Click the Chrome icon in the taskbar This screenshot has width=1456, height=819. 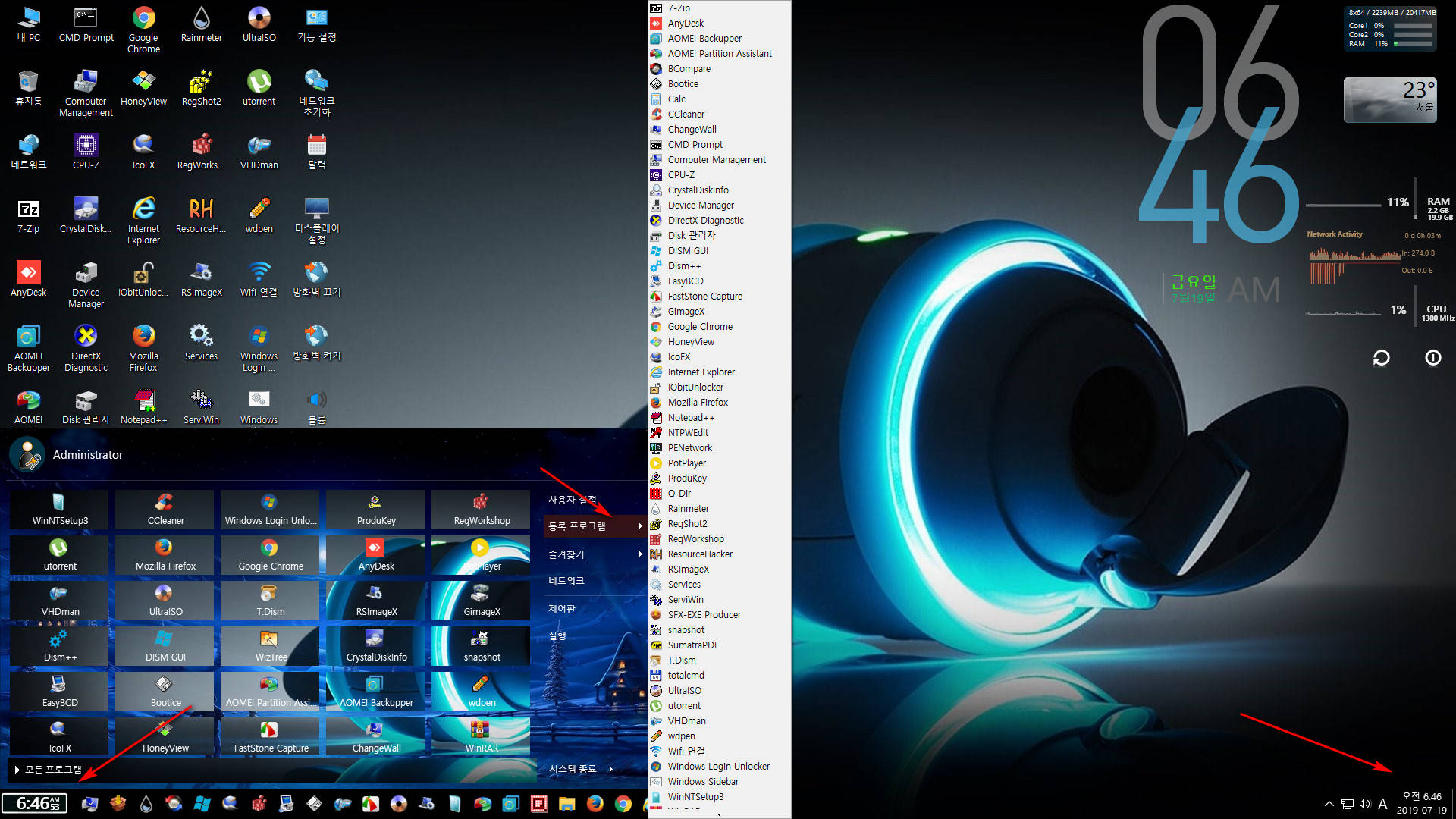[623, 804]
